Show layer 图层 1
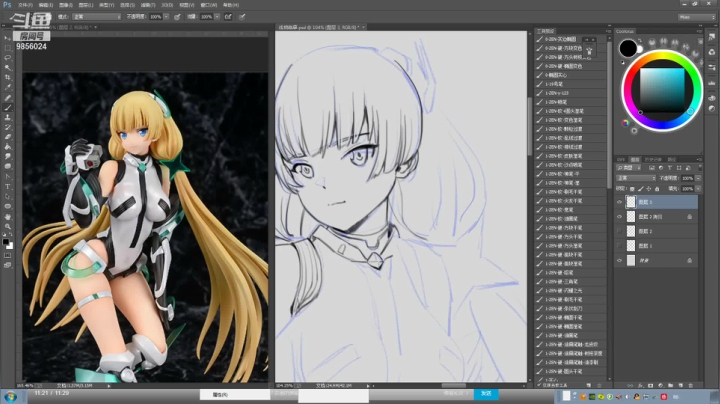This screenshot has width=720, height=404. (619, 246)
